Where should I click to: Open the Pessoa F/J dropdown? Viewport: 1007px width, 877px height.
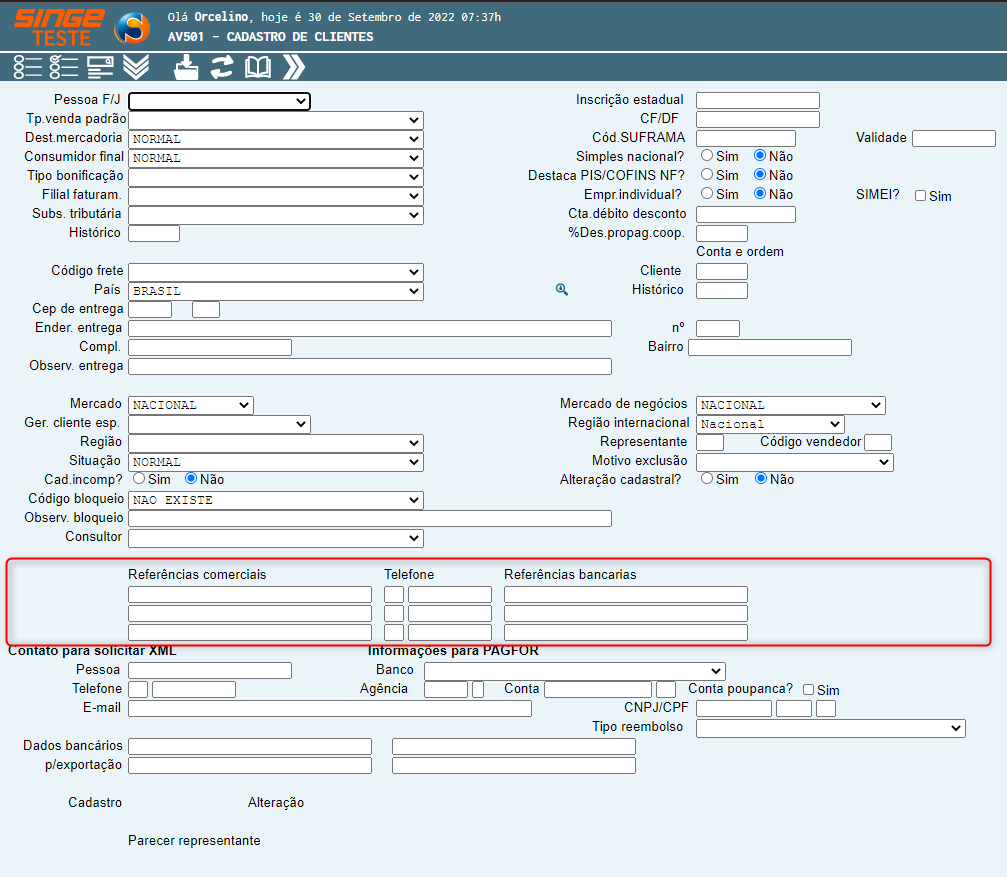pos(219,101)
